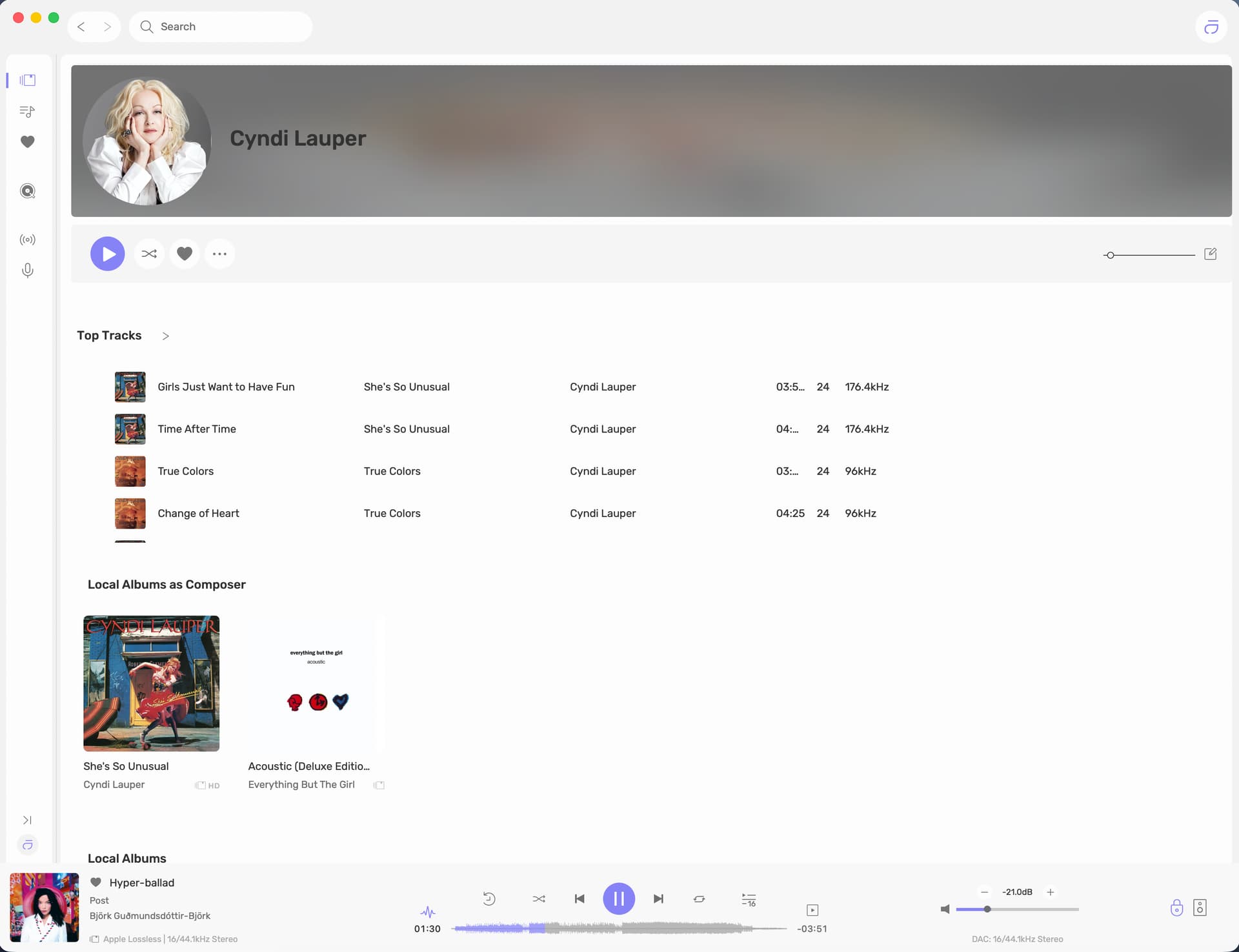Expand the collapsed sidebar panel

27,820
